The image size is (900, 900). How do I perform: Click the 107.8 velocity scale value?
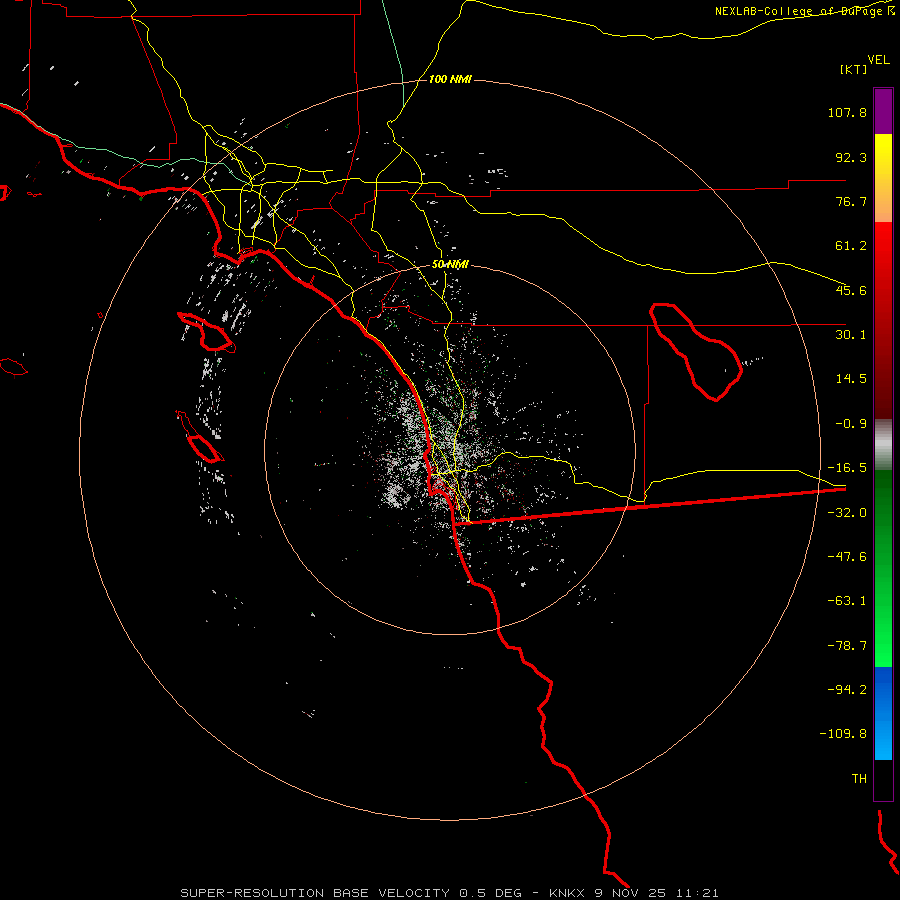click(x=847, y=112)
